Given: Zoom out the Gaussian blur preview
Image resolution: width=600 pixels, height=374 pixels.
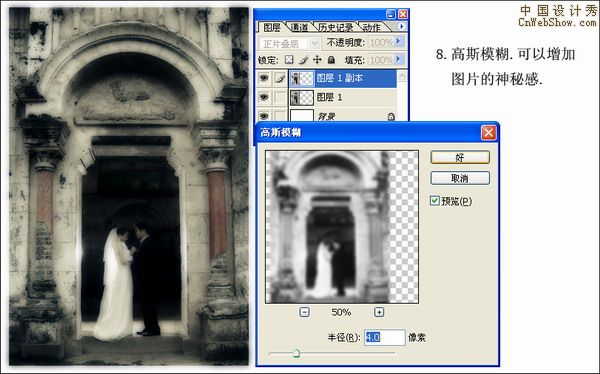Looking at the screenshot, I should pos(304,312).
